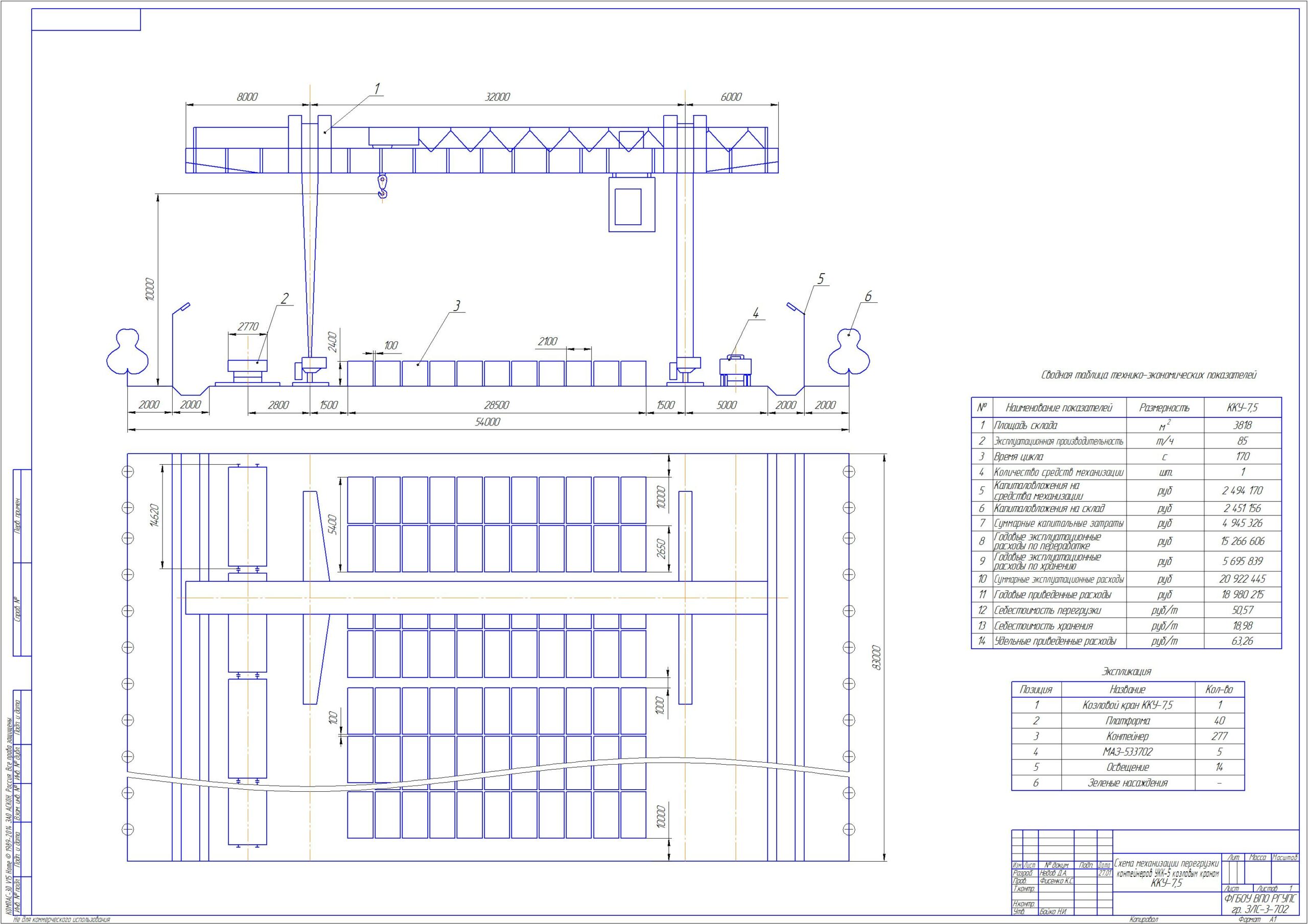Click callout number 3 for the containers
Screen dimensions: 1308x924
tap(456, 306)
